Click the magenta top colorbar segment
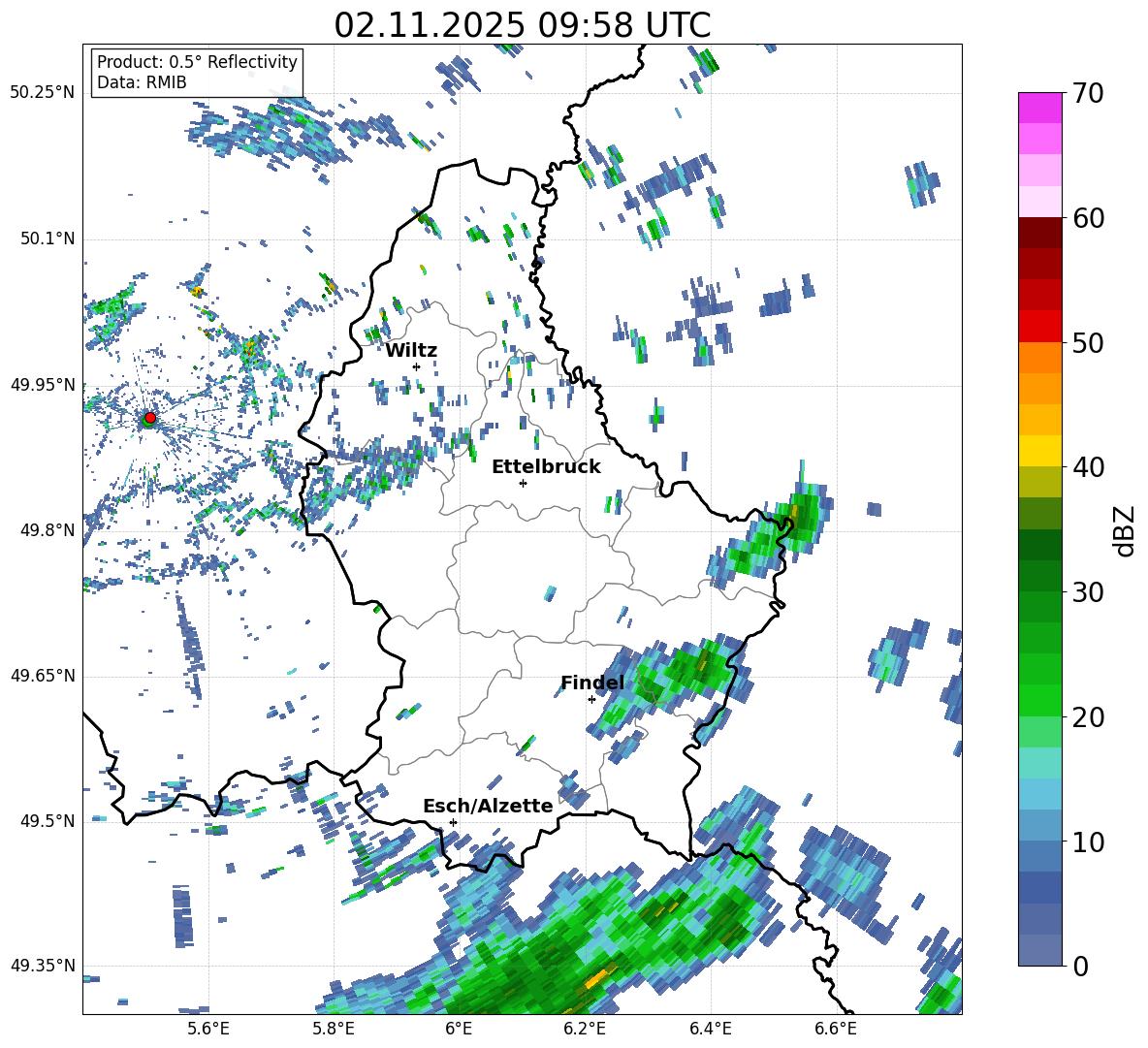Screen dimensions: 1148x1048 (x=1040, y=109)
